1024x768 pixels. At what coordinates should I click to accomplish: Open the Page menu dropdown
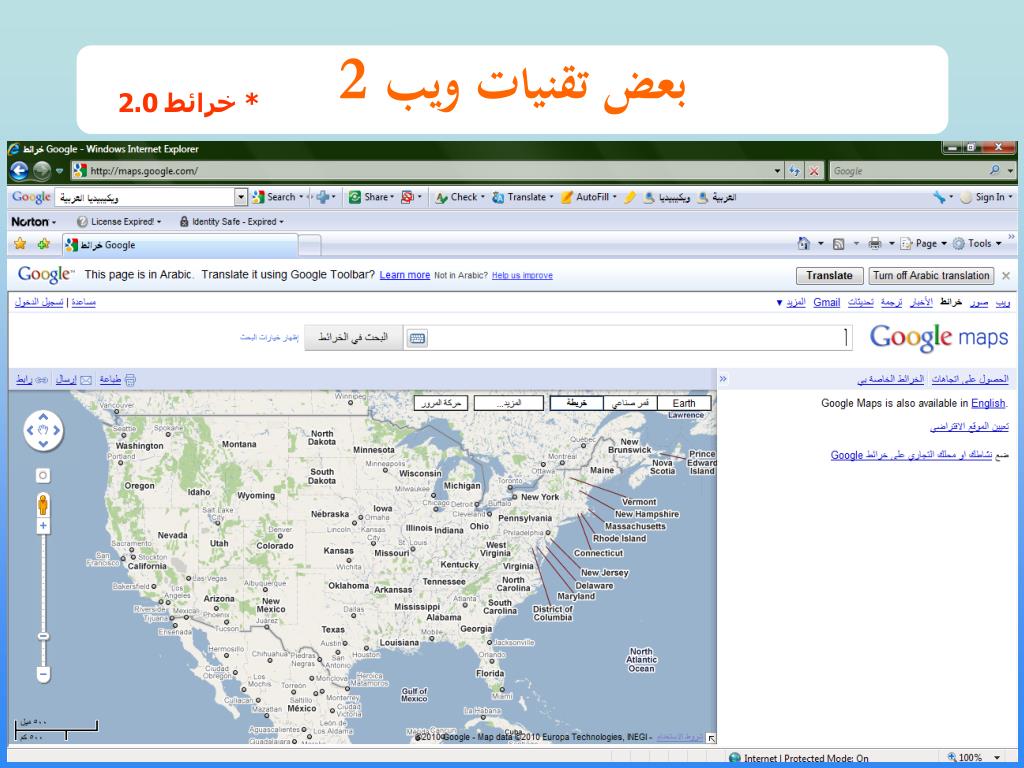coord(923,244)
